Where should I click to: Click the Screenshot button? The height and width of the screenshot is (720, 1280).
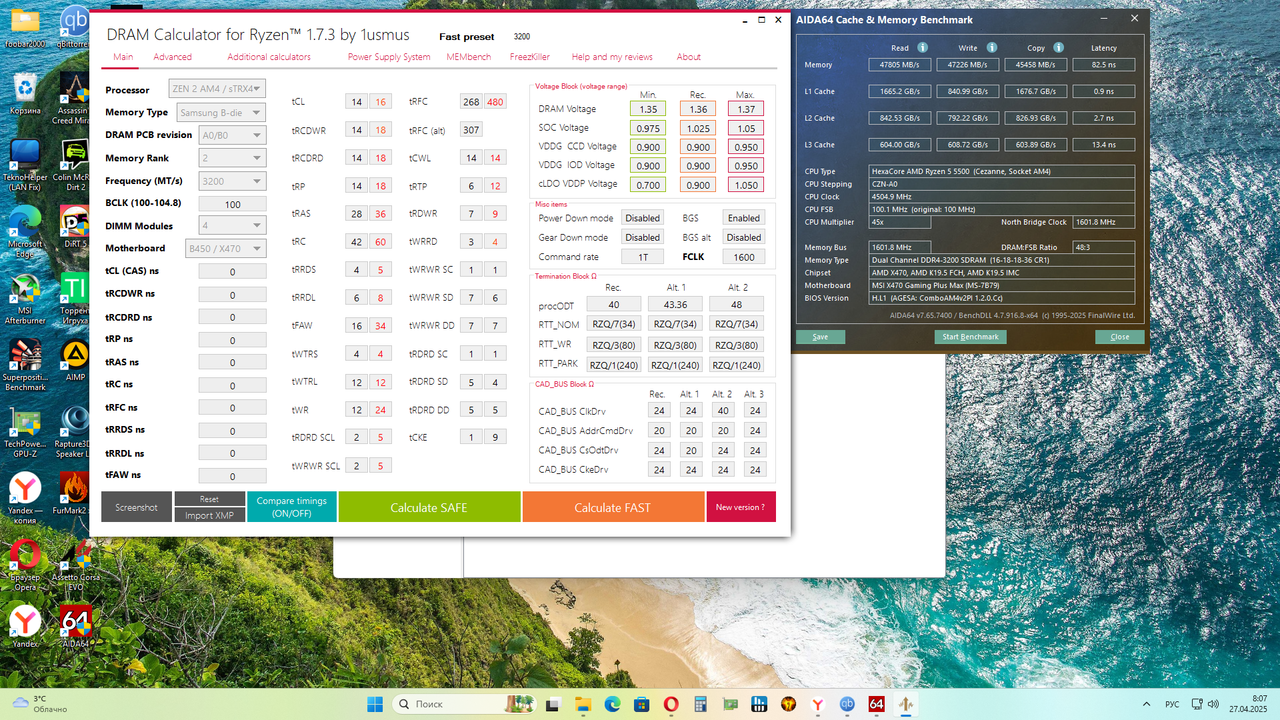tap(136, 507)
